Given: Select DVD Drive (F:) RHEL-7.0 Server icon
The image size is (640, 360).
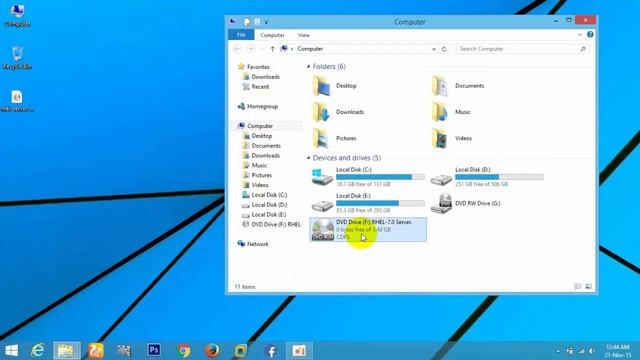Looking at the screenshot, I should click(x=322, y=229).
